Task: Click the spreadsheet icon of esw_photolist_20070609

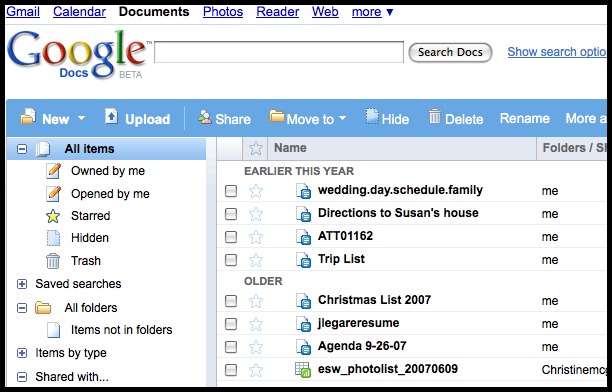Action: (303, 370)
